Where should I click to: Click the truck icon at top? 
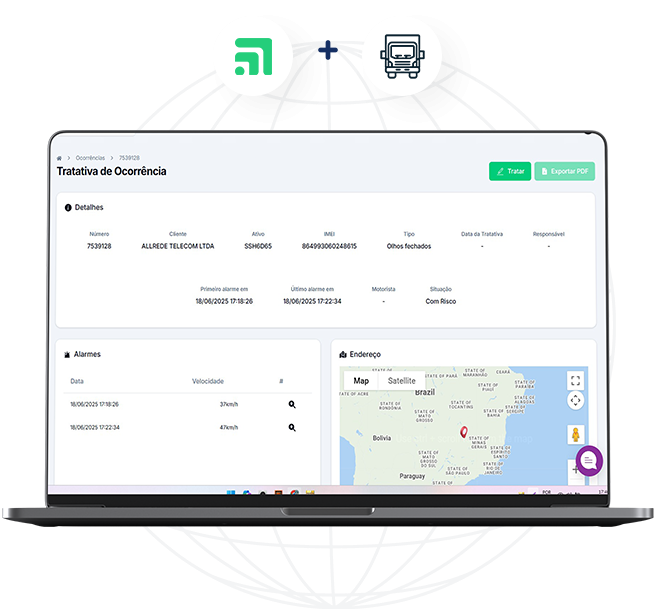[402, 56]
